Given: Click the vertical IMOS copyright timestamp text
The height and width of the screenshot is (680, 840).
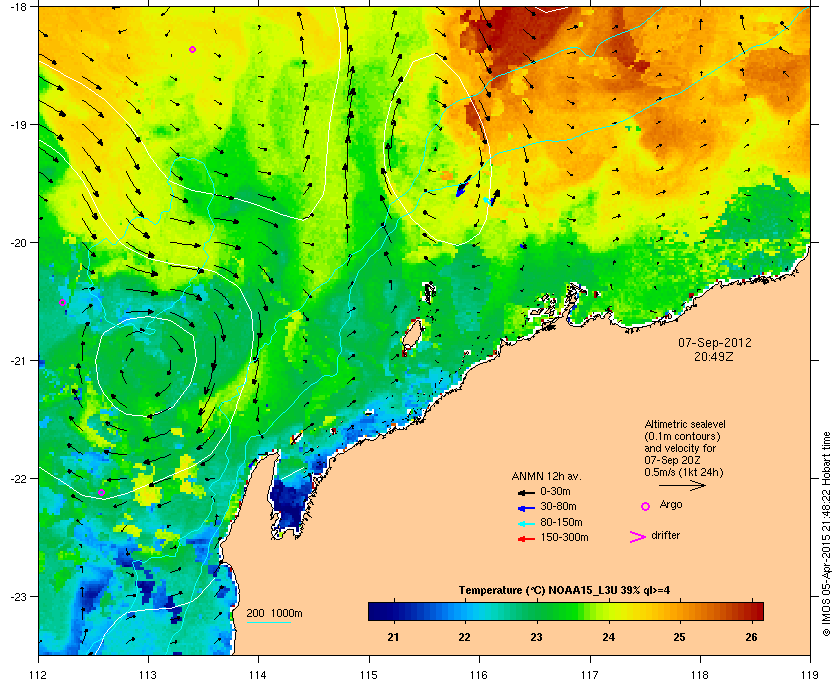Looking at the screenshot, I should [x=827, y=534].
